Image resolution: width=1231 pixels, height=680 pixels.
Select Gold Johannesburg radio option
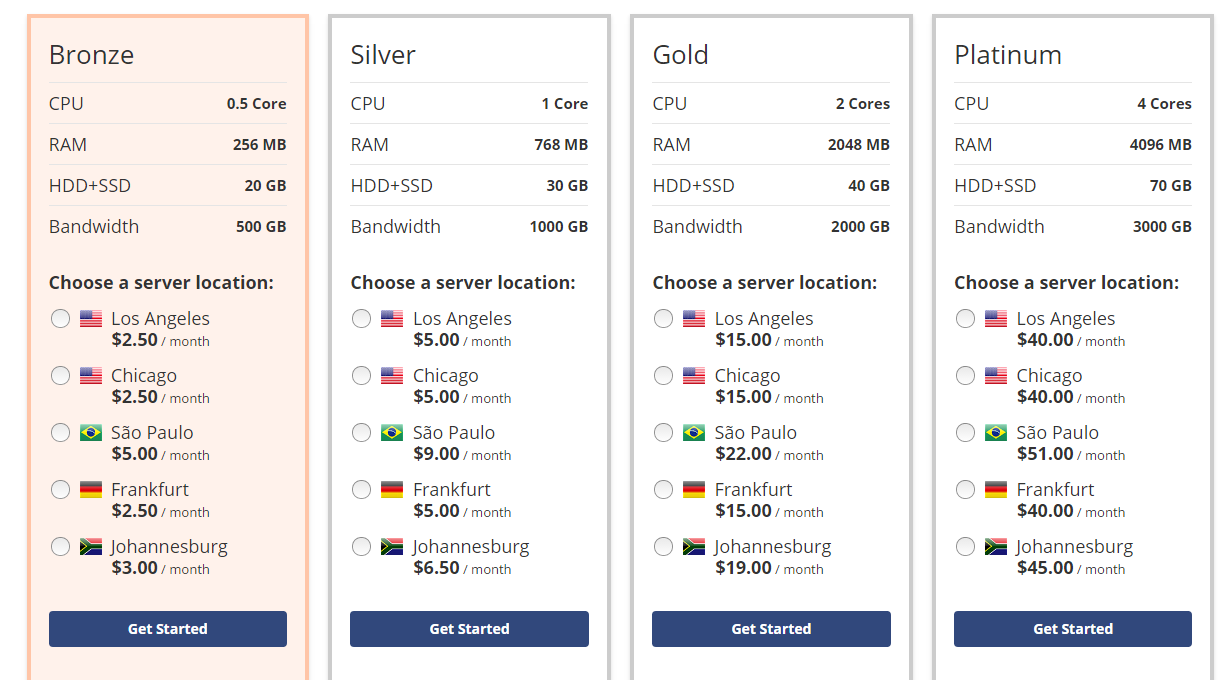point(664,547)
